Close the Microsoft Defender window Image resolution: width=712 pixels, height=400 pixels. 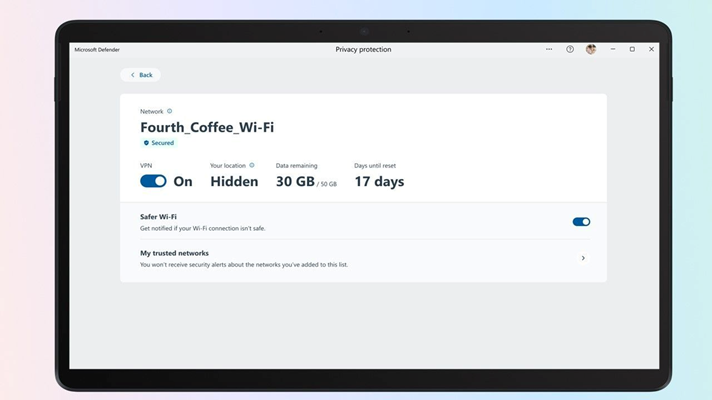coord(652,49)
